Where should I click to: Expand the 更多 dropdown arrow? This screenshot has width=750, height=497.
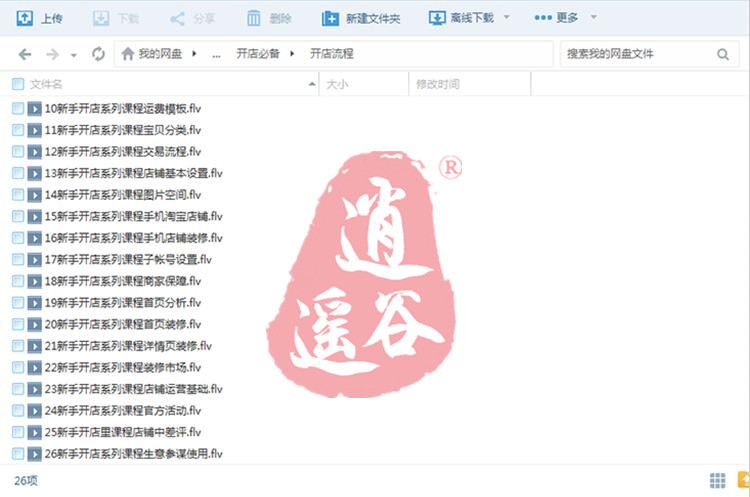(x=594, y=18)
